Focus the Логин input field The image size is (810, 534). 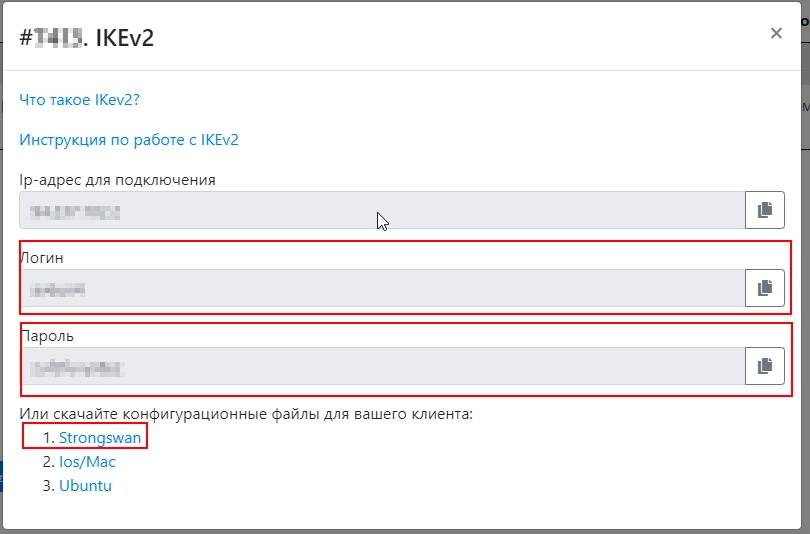click(x=380, y=289)
